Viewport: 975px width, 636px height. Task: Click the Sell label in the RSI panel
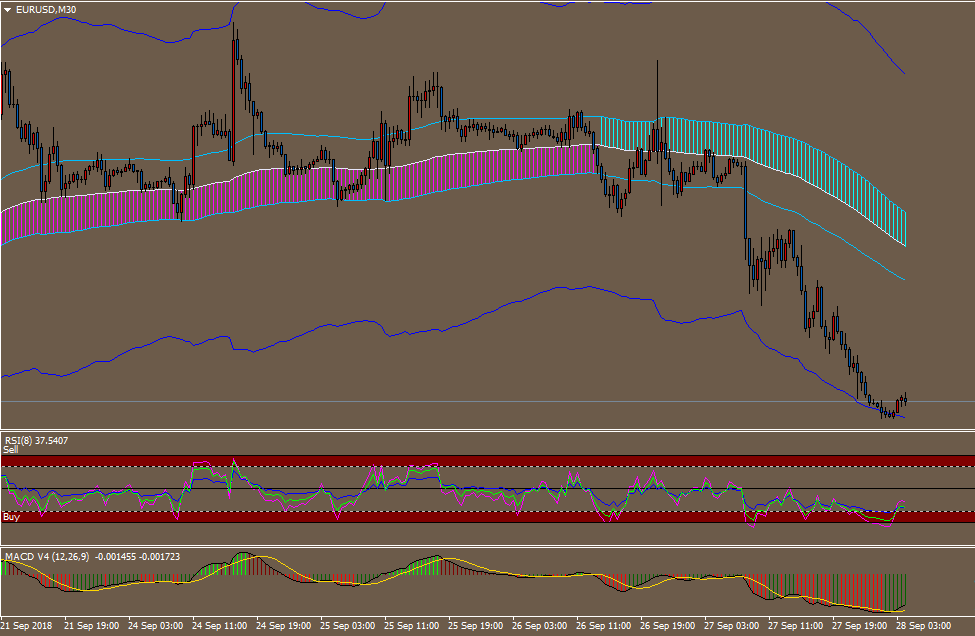pyautogui.click(x=11, y=450)
